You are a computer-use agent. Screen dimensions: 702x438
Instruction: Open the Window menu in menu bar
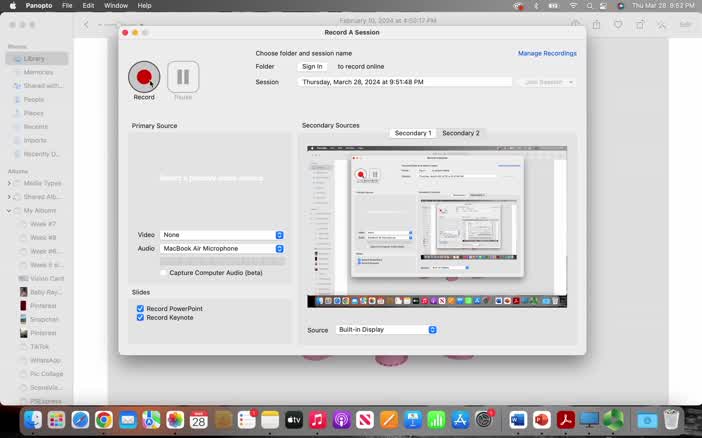[116, 6]
